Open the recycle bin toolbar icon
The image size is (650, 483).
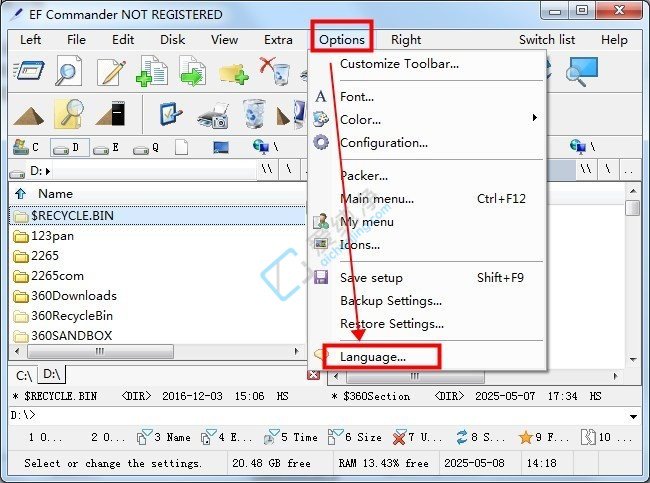[254, 114]
